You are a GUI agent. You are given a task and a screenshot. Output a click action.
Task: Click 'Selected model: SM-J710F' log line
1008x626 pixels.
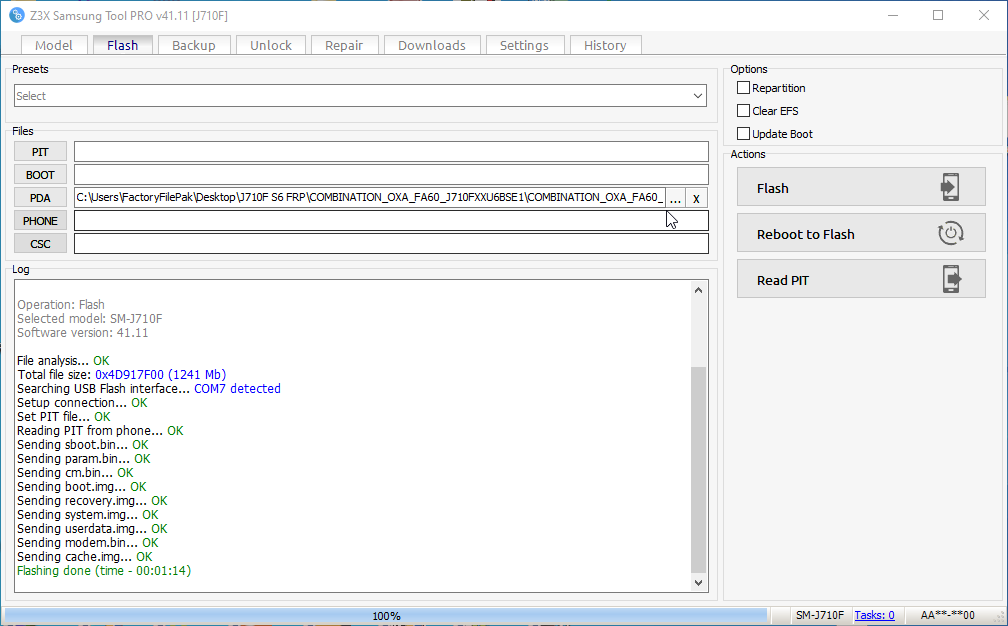point(89,318)
